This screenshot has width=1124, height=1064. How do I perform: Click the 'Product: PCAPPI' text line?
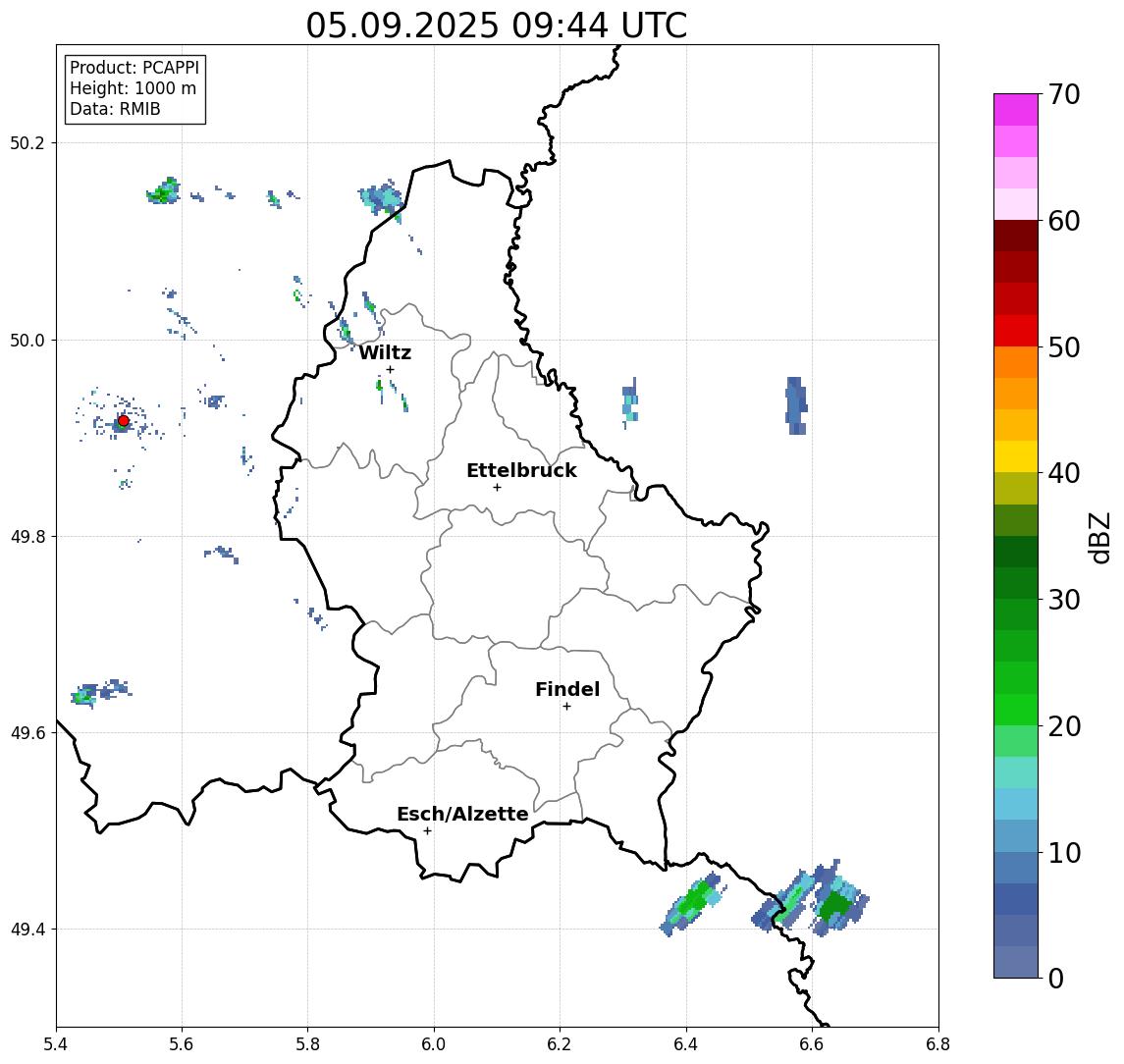134,68
